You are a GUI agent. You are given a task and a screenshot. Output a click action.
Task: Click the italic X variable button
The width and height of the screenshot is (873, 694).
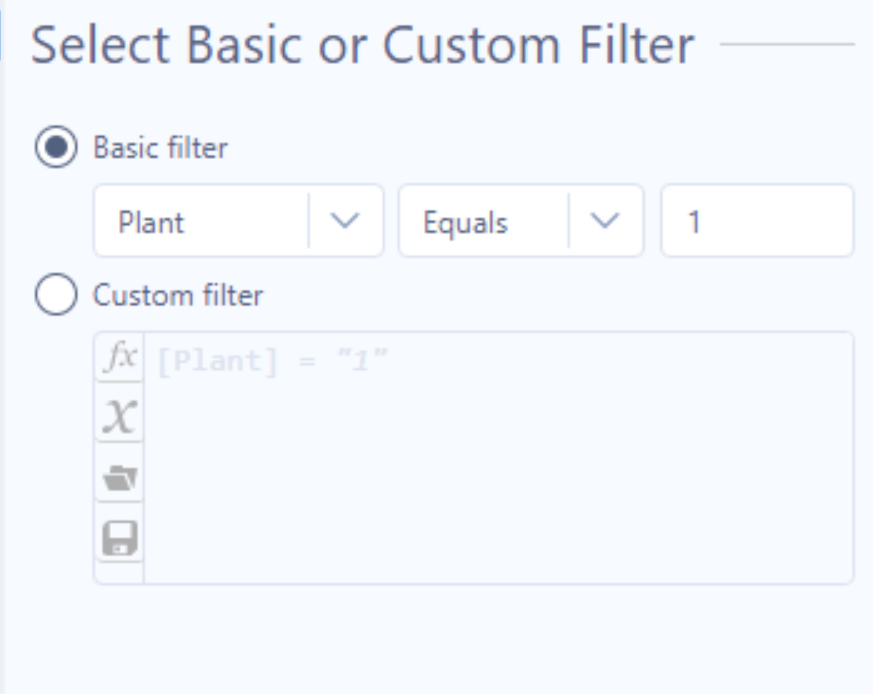118,417
